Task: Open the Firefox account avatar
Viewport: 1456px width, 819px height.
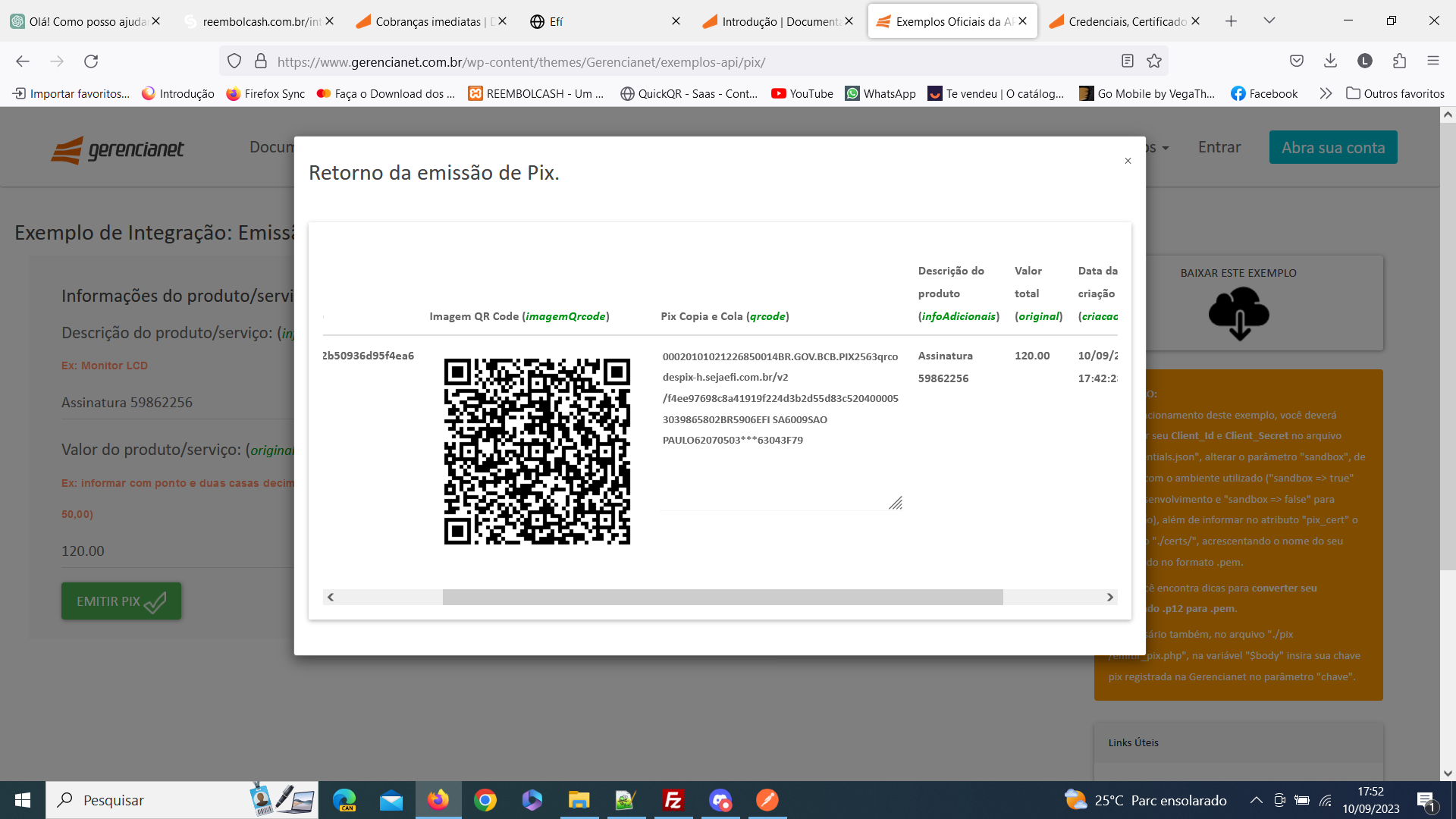Action: [x=1365, y=61]
